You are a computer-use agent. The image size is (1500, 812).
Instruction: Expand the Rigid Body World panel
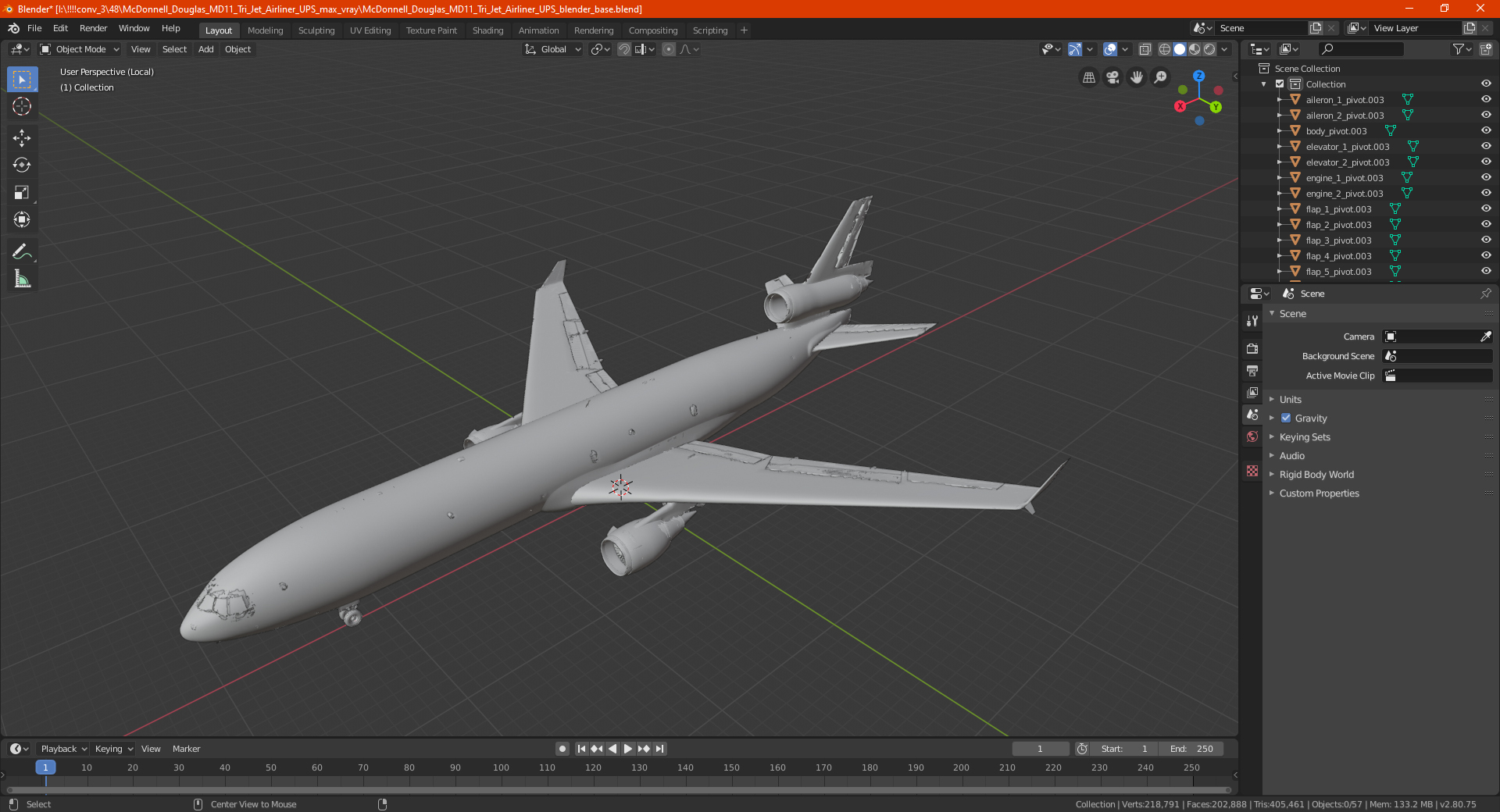pyautogui.click(x=1316, y=474)
